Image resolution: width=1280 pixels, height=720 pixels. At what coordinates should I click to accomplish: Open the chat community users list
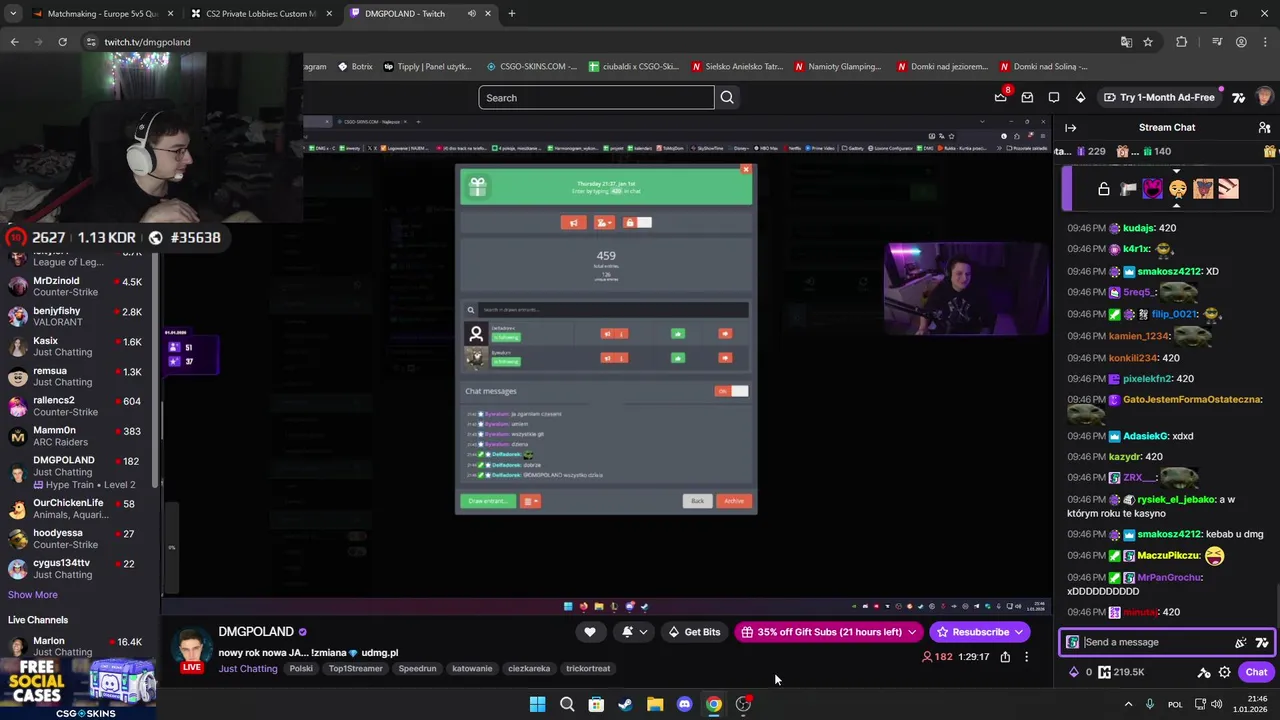click(1264, 128)
